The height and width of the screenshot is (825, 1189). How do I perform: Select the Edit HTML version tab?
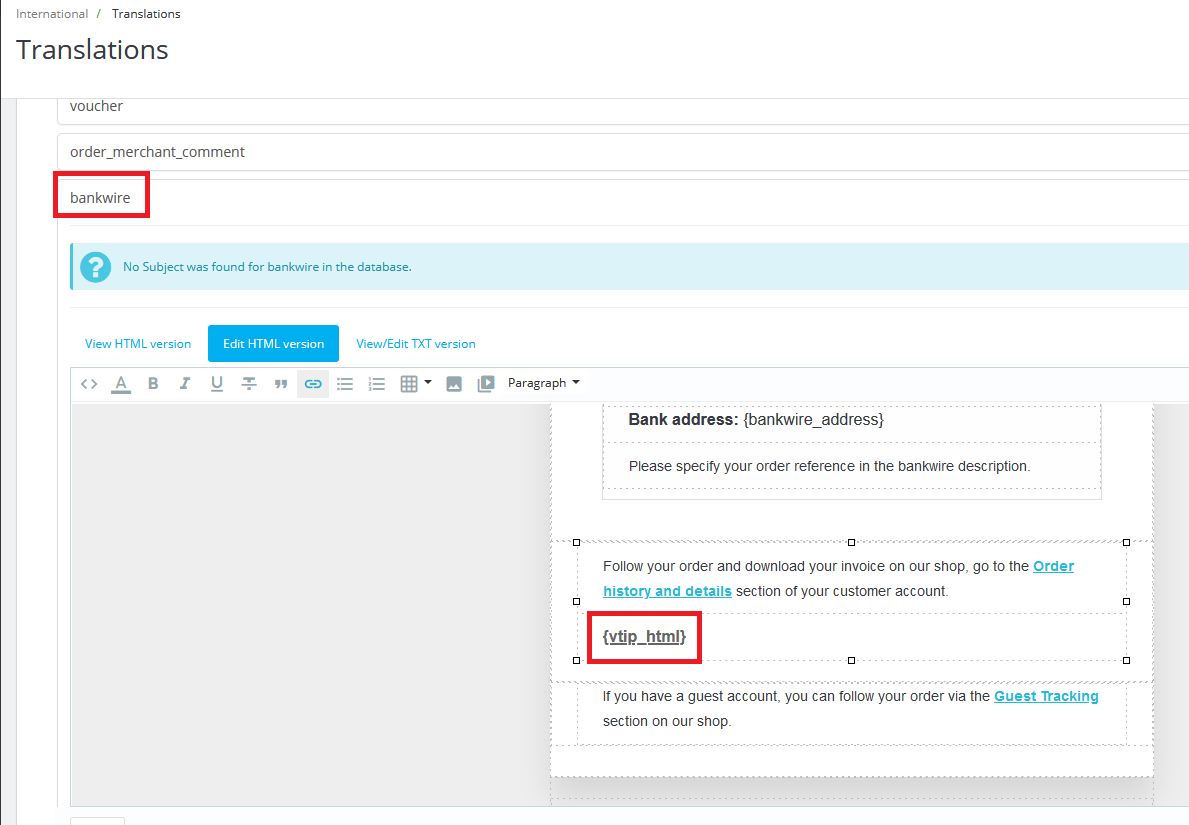point(273,343)
